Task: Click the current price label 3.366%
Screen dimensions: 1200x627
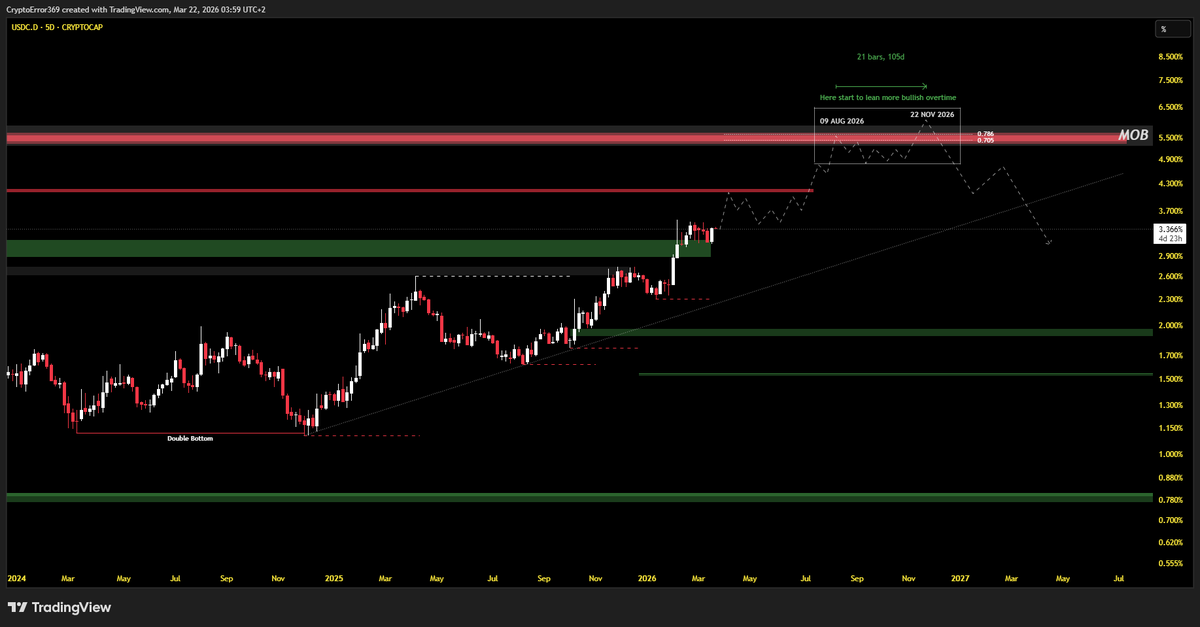Action: [x=1170, y=229]
